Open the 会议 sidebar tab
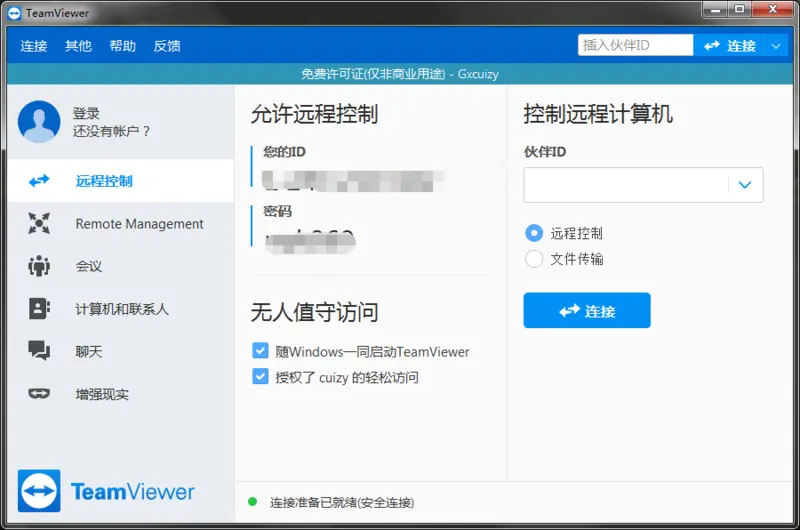The height and width of the screenshot is (530, 800). (120, 266)
